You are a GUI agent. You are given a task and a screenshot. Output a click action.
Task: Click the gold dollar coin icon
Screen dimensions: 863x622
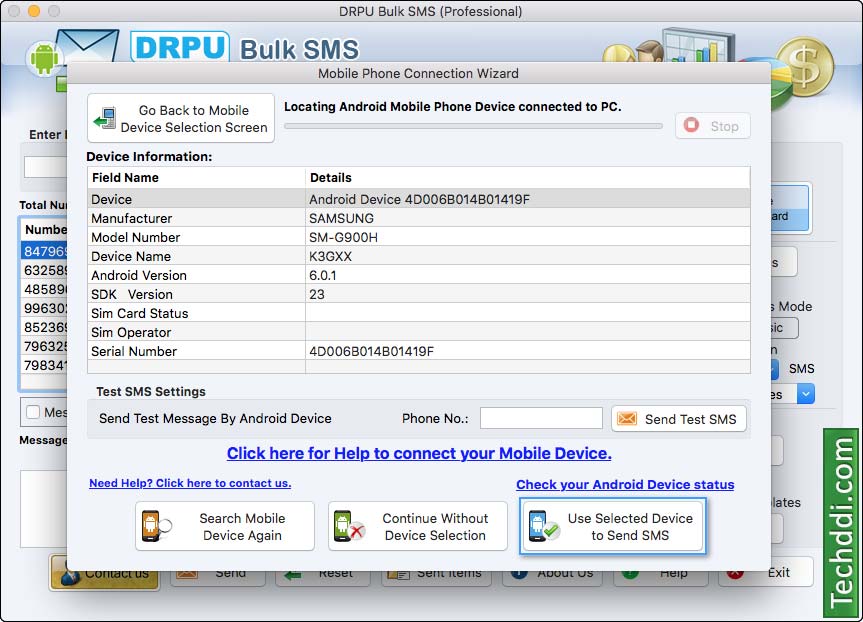(805, 67)
